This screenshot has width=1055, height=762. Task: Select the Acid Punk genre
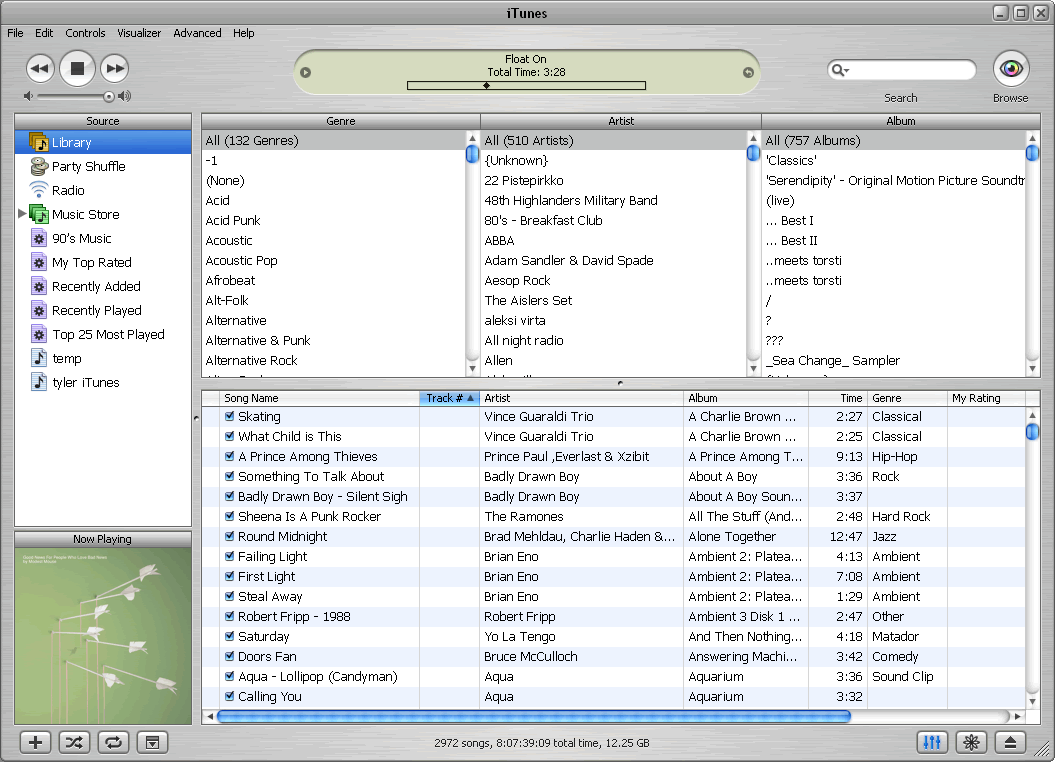(x=231, y=220)
